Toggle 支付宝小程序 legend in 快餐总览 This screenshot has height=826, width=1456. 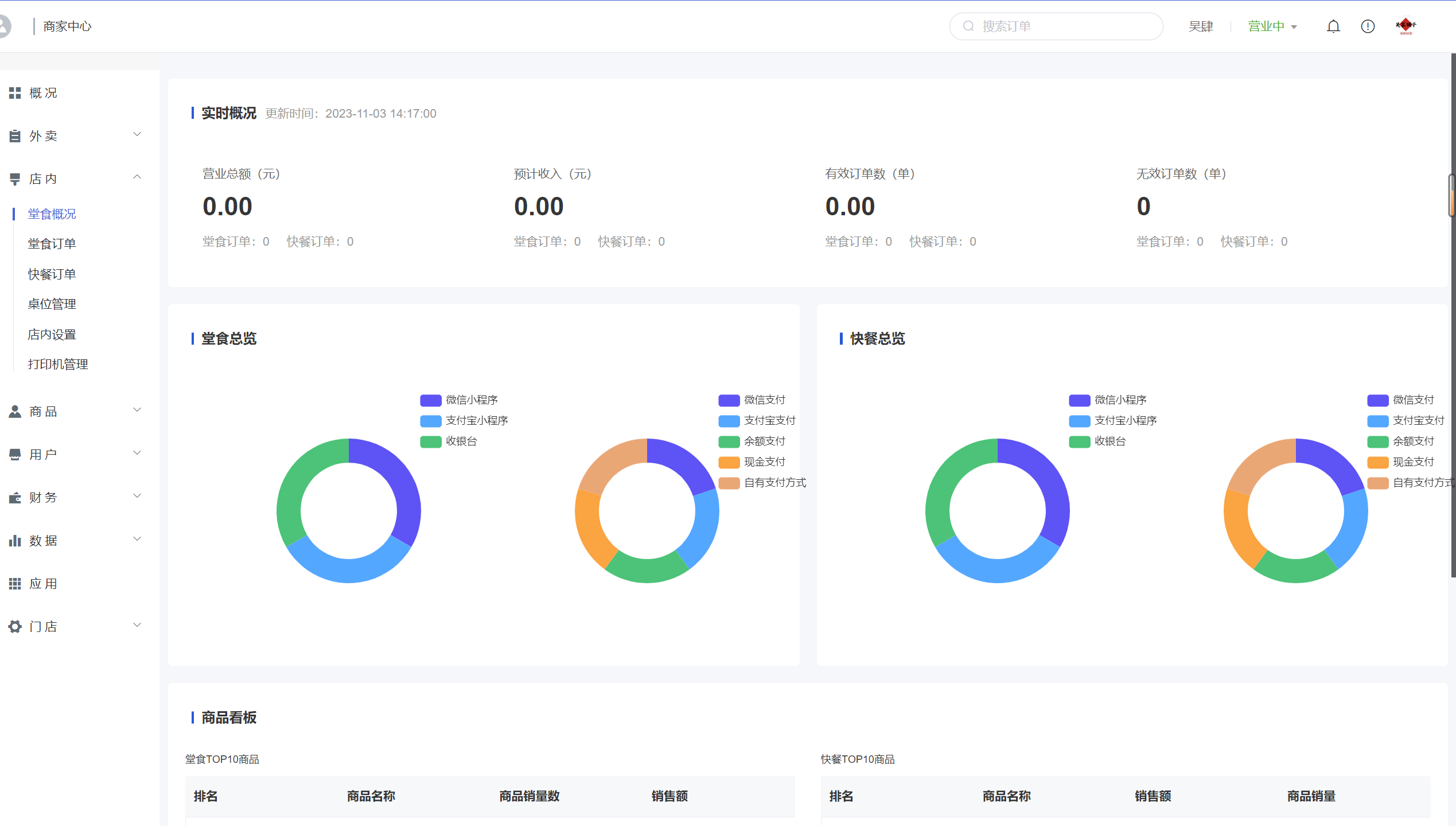[x=1113, y=421]
